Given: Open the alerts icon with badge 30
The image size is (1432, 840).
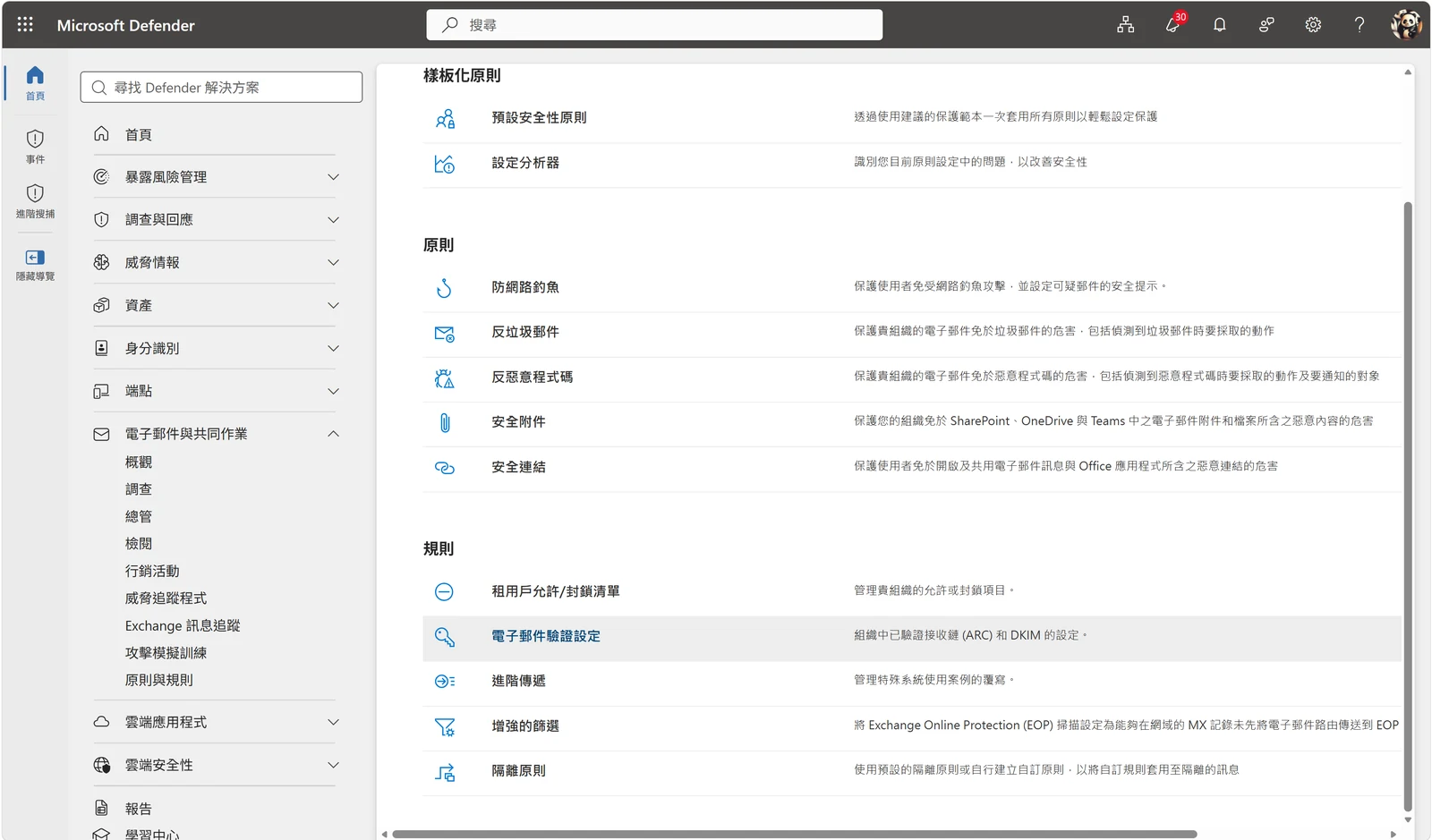Looking at the screenshot, I should pos(1173,24).
